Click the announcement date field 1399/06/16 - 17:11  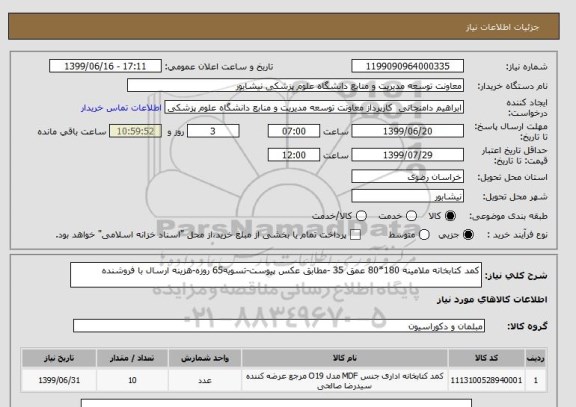pyautogui.click(x=105, y=66)
